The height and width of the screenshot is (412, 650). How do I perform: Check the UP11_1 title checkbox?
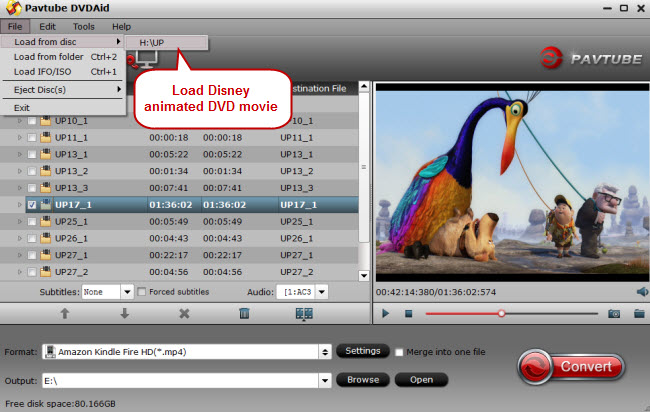pos(32,138)
